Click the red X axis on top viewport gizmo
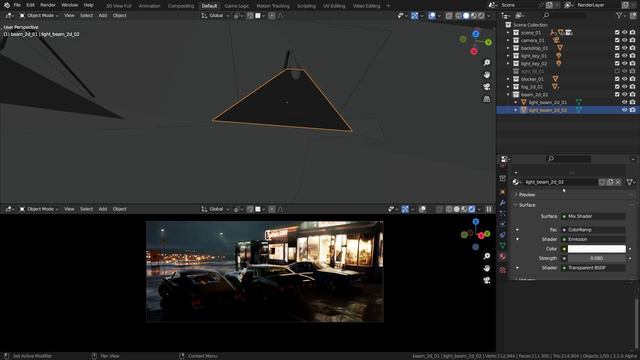 click(474, 51)
